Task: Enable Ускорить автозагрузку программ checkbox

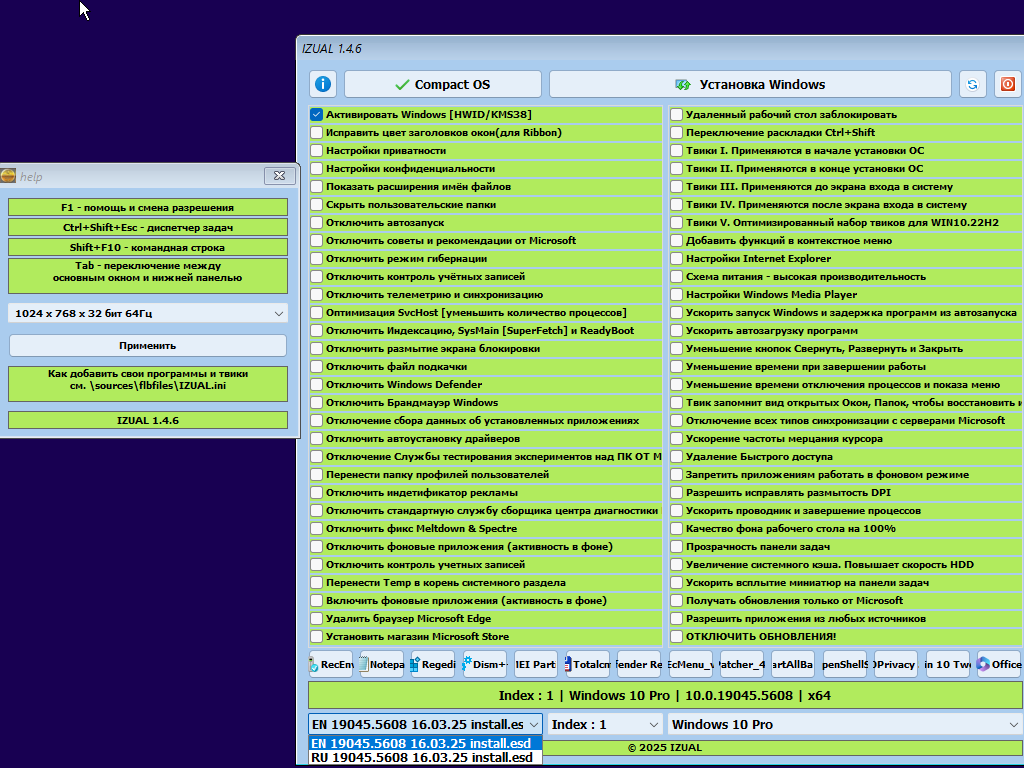Action: [677, 330]
